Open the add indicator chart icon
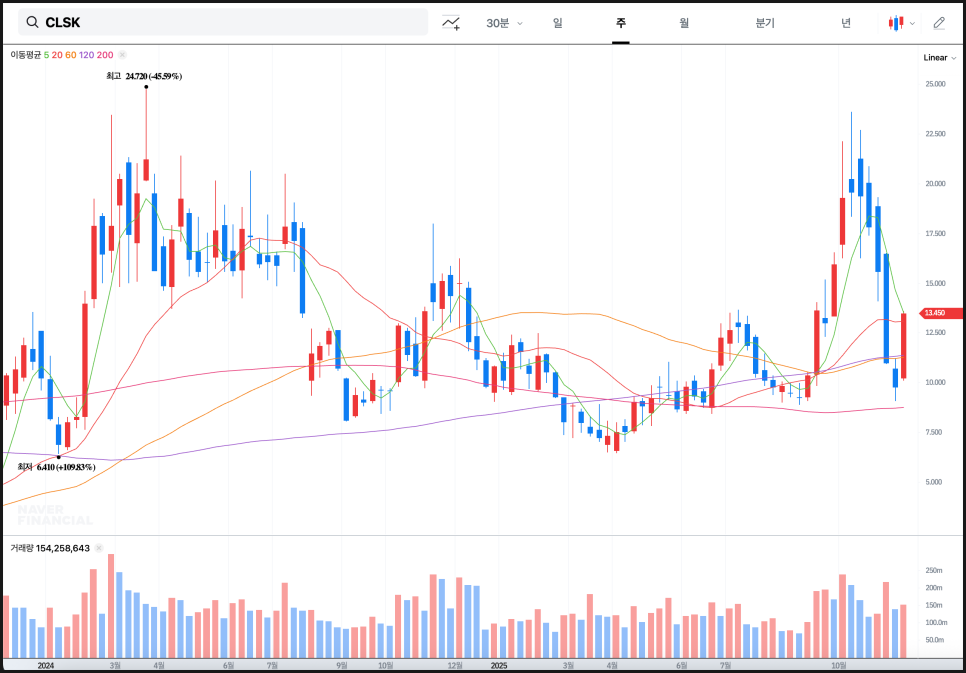Image resolution: width=966 pixels, height=673 pixels. tap(452, 23)
